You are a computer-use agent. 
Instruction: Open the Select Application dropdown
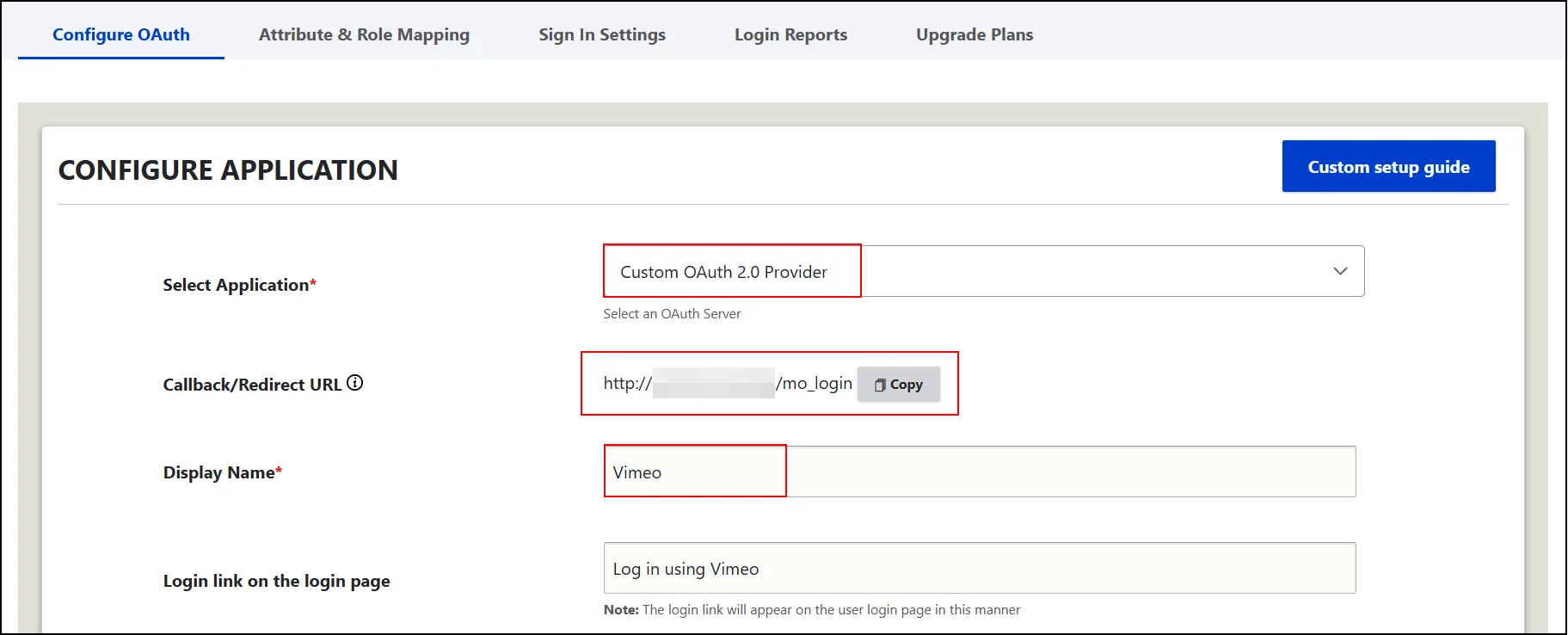[x=984, y=271]
